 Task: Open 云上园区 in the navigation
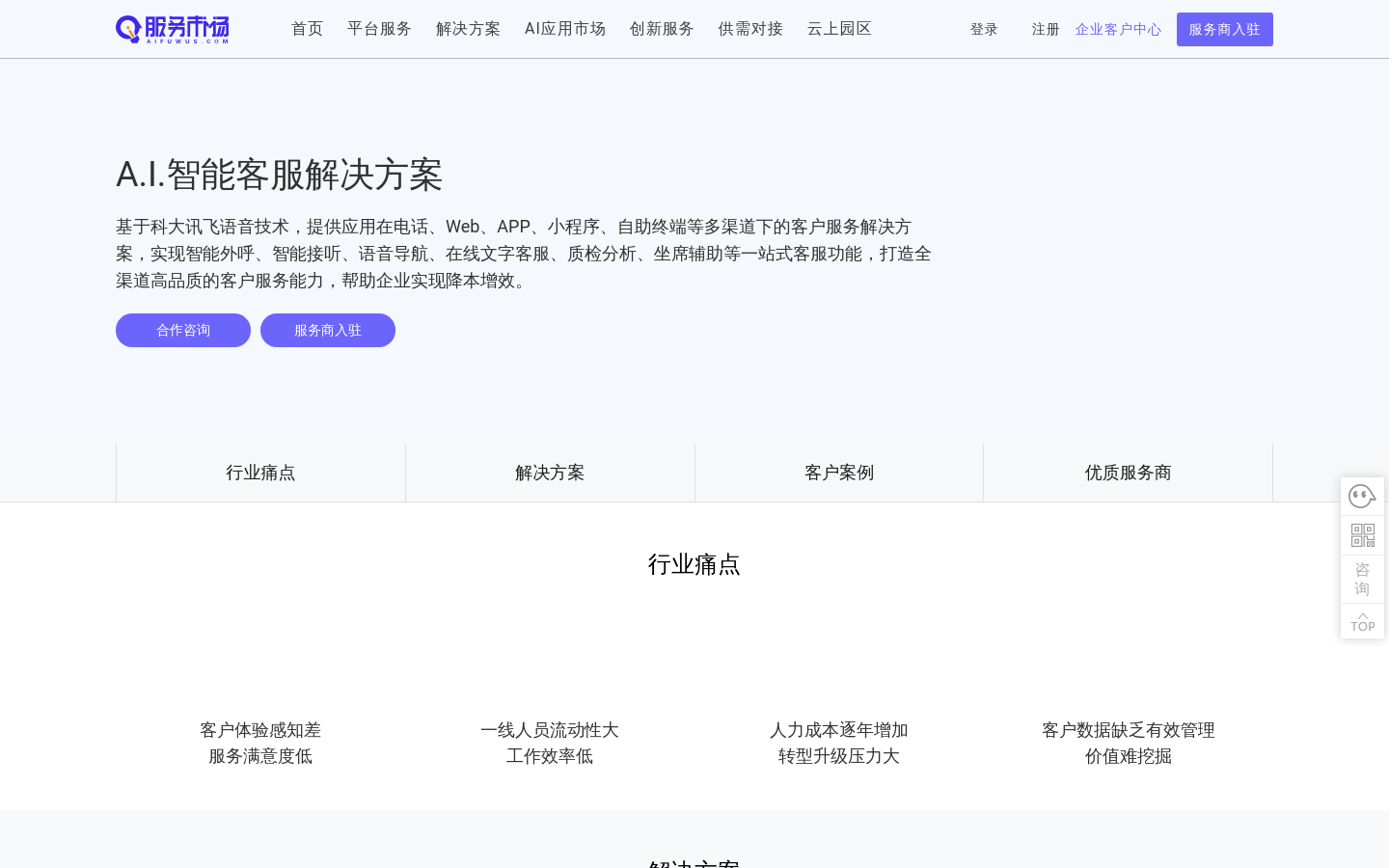click(x=839, y=29)
